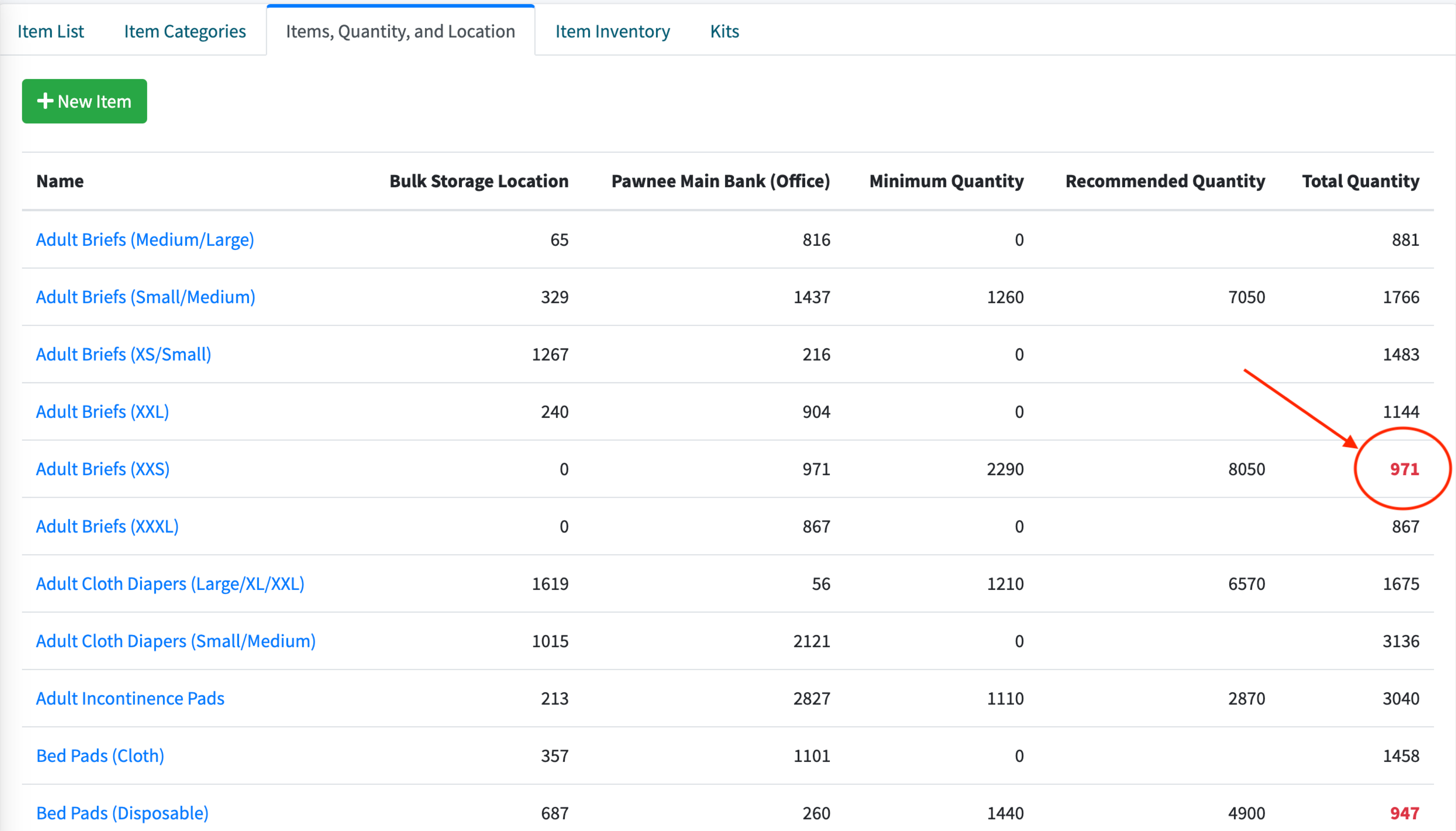The height and width of the screenshot is (831, 1456).
Task: Select Pawnee Main Bank value 2121
Action: pyautogui.click(x=812, y=641)
